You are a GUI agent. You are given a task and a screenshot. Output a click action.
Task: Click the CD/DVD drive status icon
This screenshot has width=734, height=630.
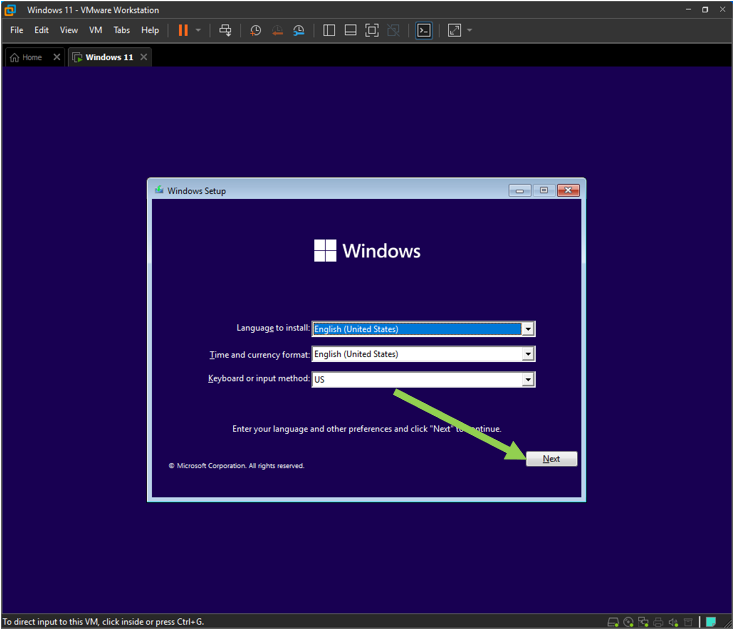pyautogui.click(x=628, y=622)
